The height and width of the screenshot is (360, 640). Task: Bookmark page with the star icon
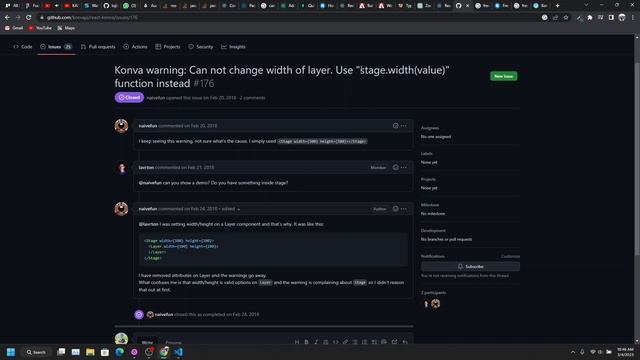566,18
